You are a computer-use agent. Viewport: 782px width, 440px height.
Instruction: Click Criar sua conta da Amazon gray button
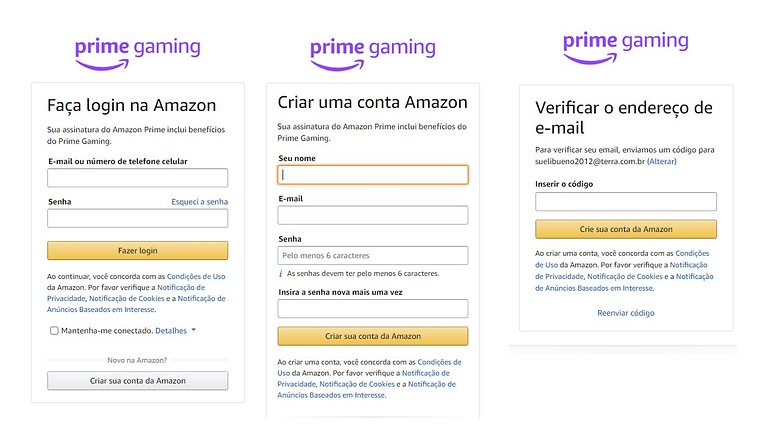138,381
